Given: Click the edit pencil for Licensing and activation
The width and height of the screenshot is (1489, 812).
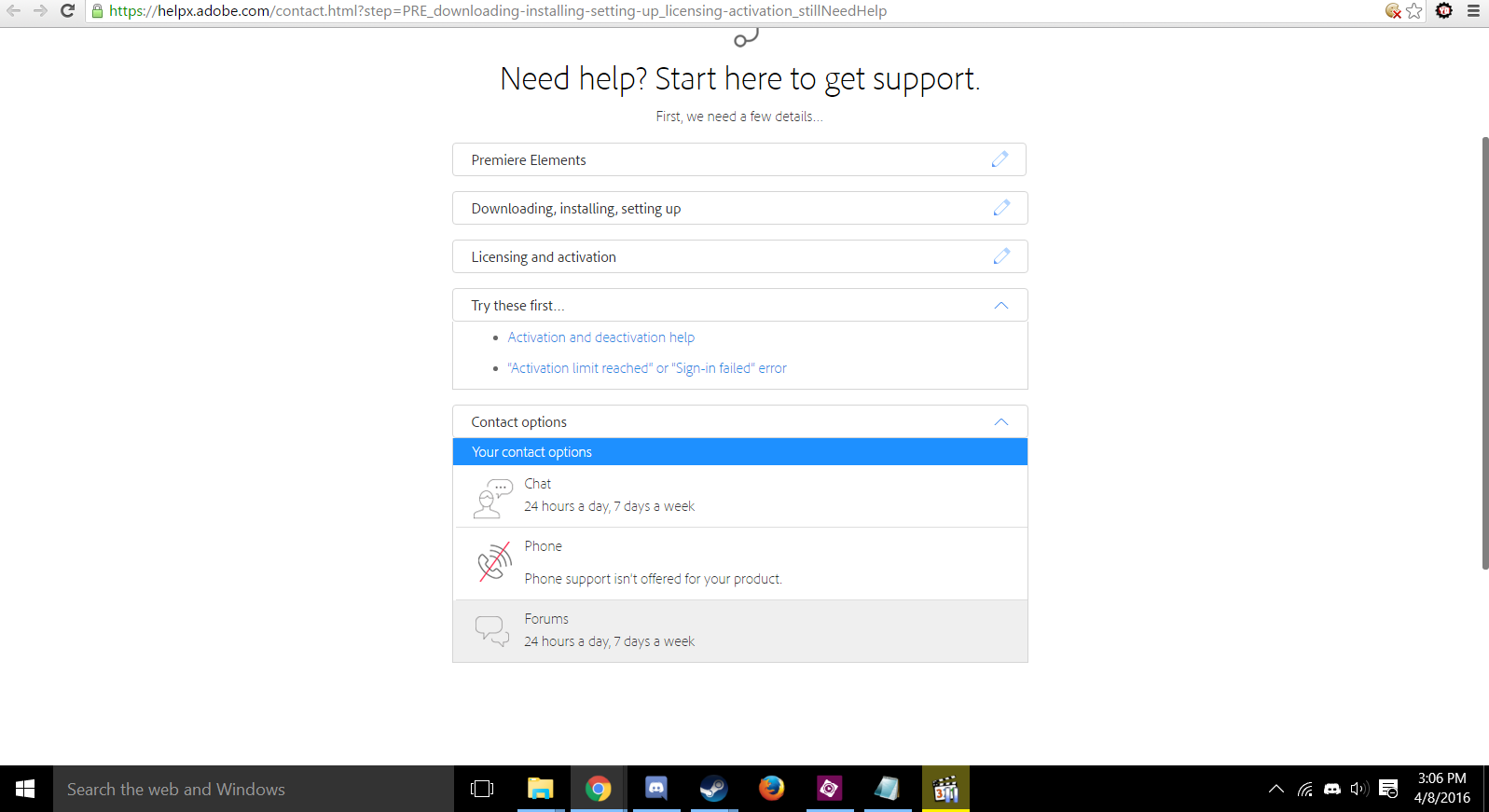Looking at the screenshot, I should click(1001, 256).
